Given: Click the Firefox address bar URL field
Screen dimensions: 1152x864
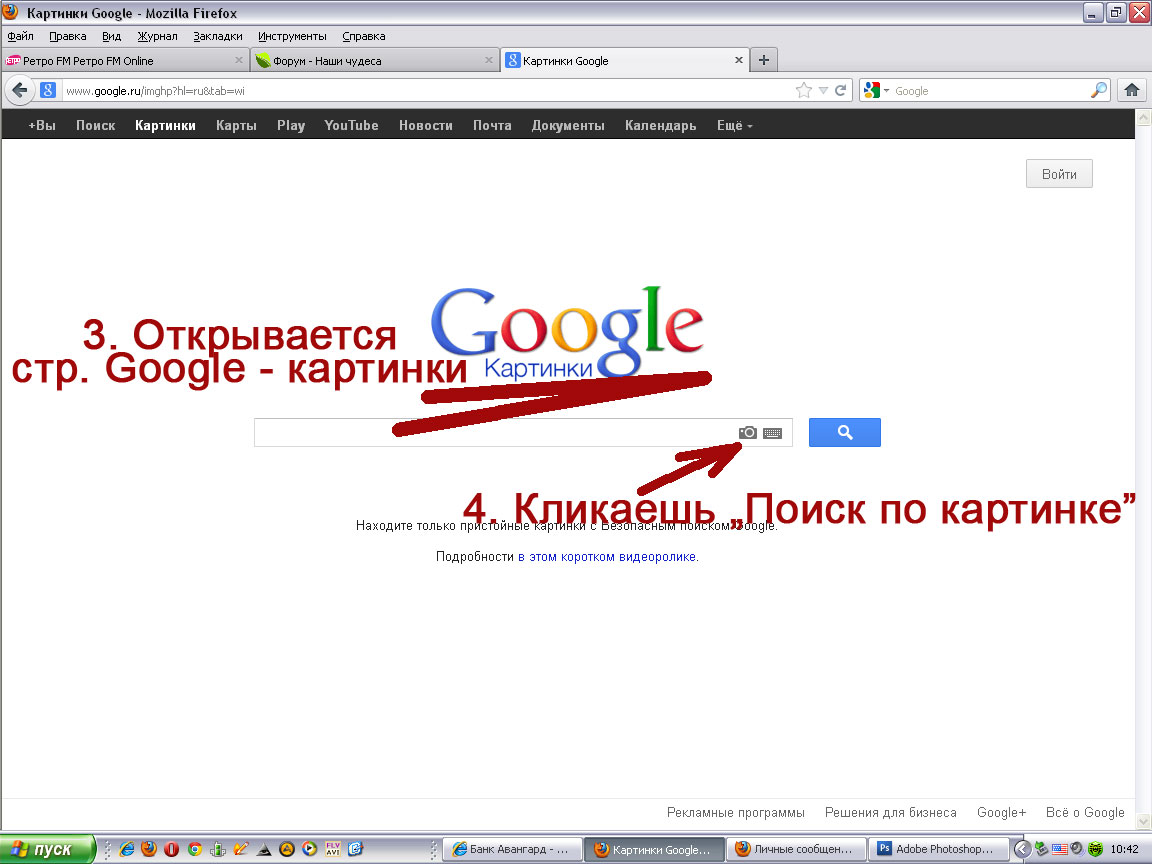Looking at the screenshot, I should pos(426,90).
